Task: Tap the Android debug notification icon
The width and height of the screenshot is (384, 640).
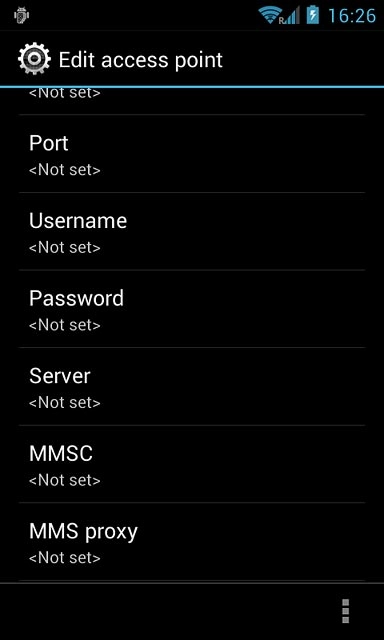Action: point(21,16)
